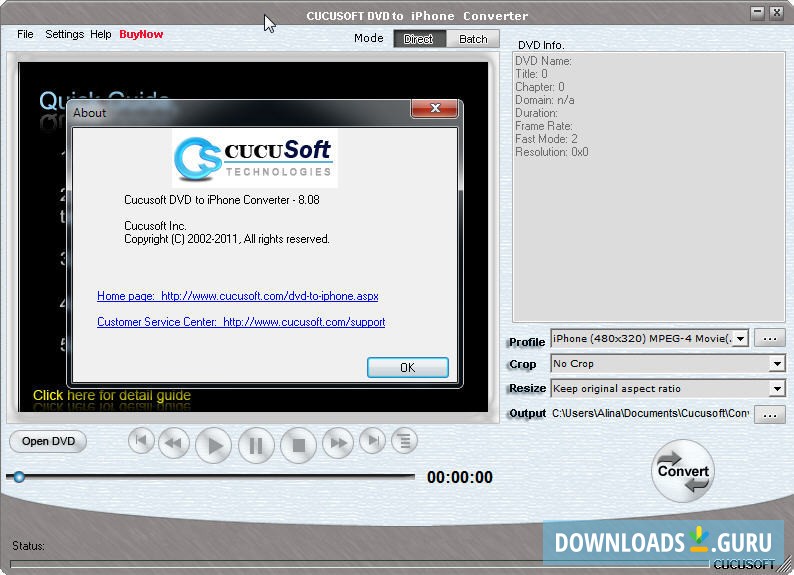Skip to next chapter button
This screenshot has width=794, height=575.
click(x=373, y=441)
